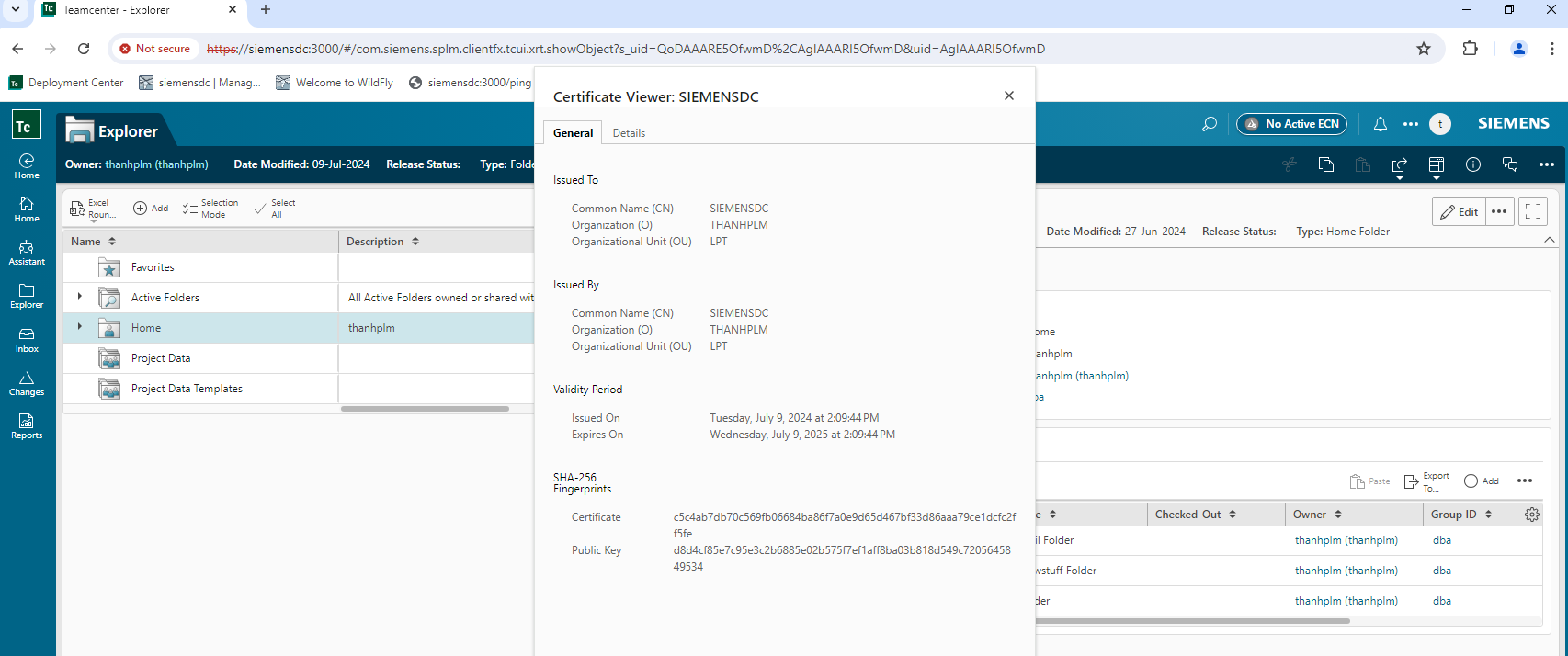Open the Explorer sidebar item

(x=27, y=296)
